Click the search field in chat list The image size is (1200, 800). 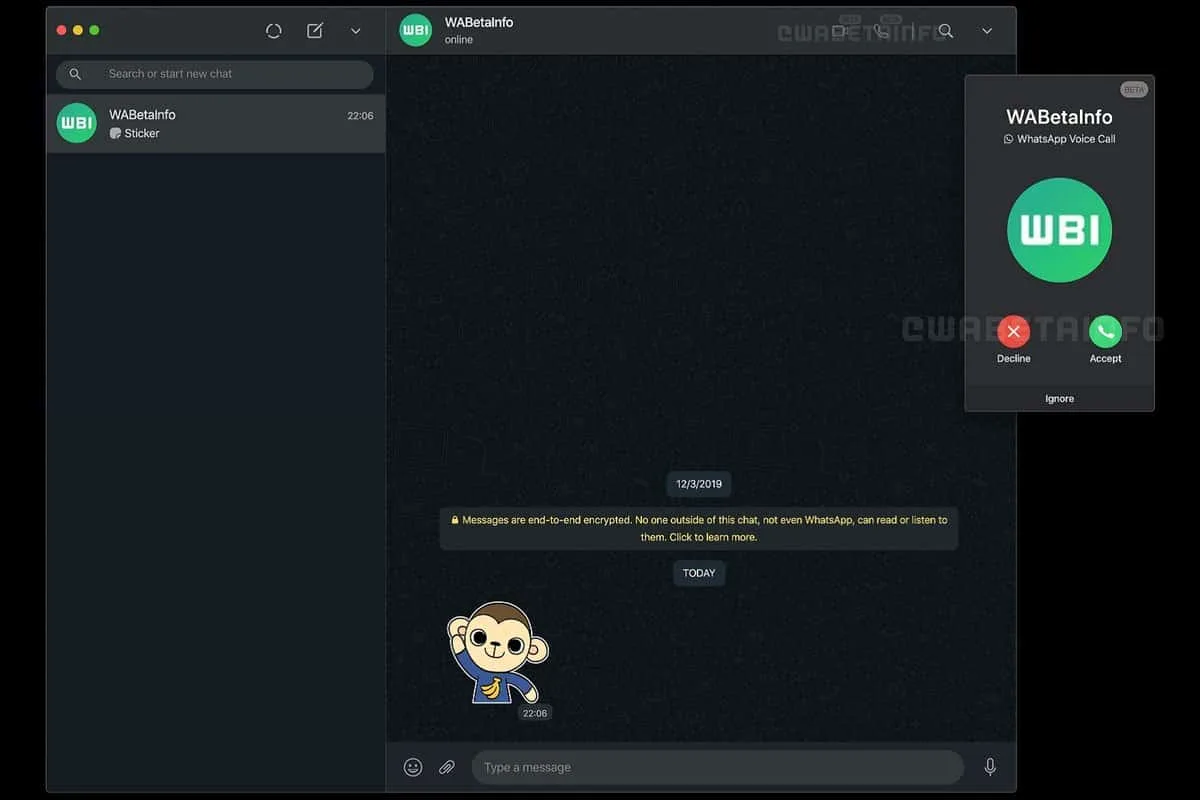pos(215,74)
